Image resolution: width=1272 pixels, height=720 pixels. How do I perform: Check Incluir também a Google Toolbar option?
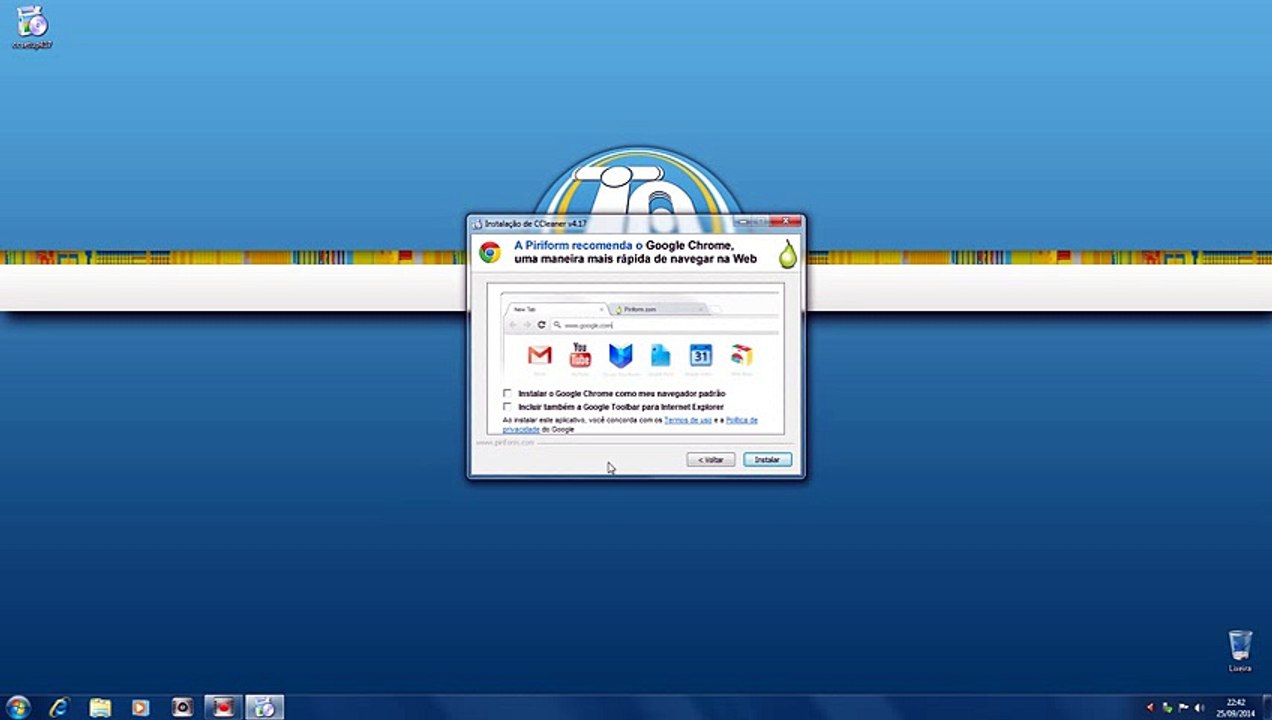coord(507,407)
